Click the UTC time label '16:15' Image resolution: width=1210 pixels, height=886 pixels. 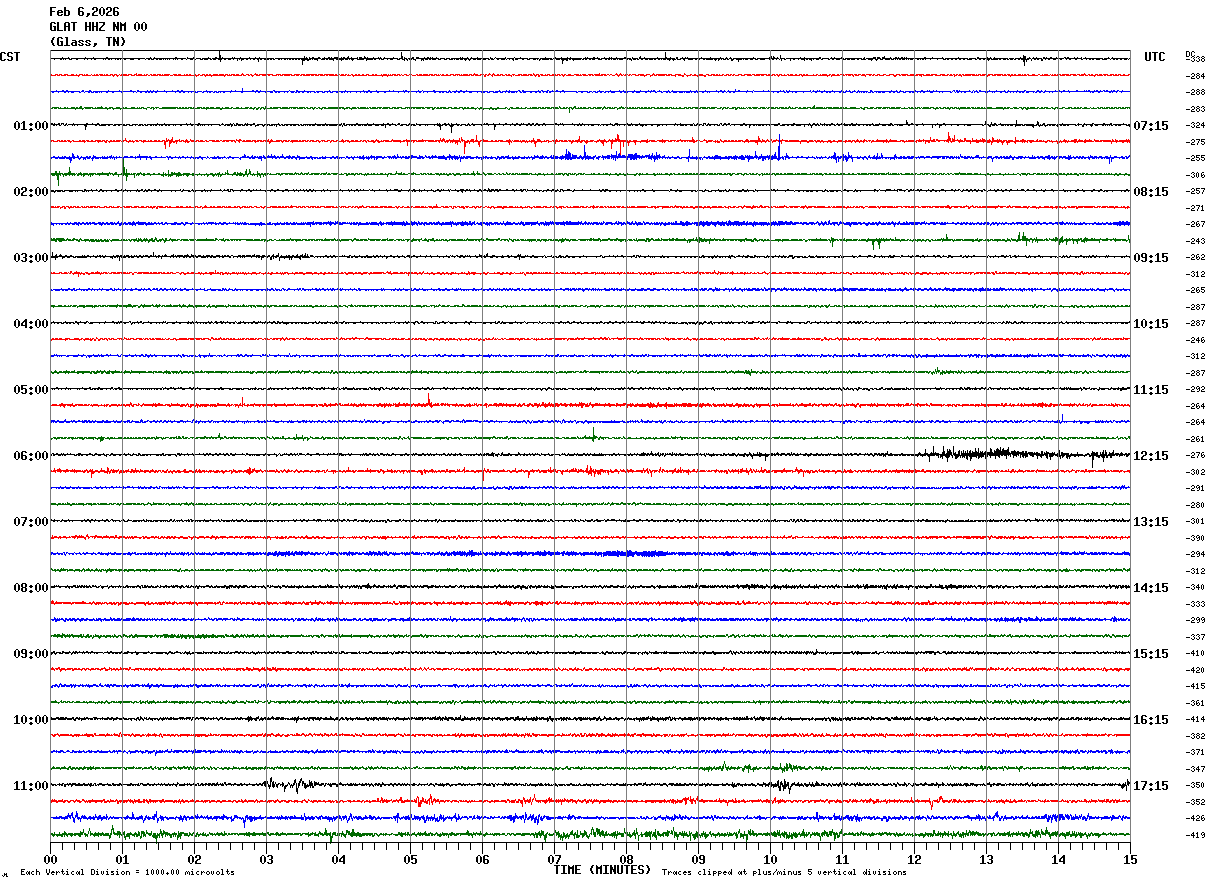click(x=1151, y=720)
